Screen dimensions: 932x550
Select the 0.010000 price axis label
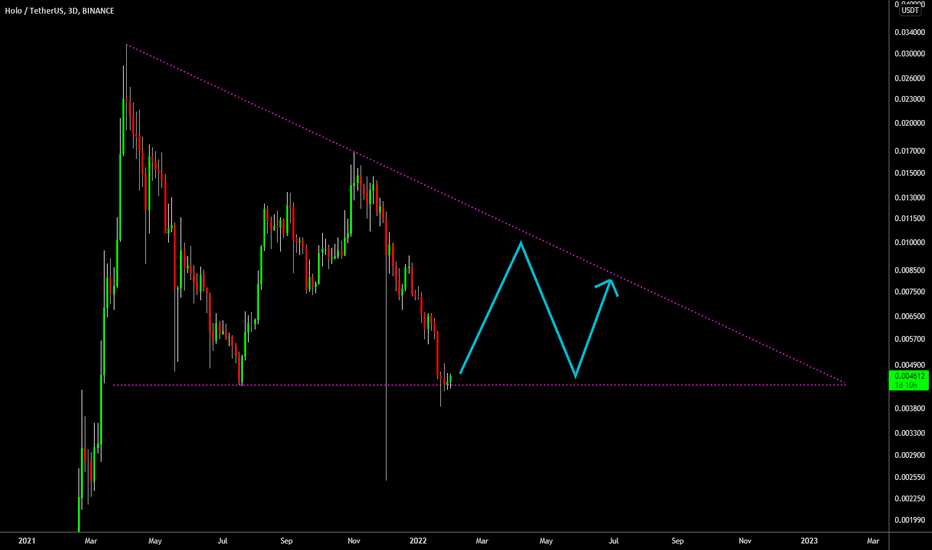[x=910, y=242]
